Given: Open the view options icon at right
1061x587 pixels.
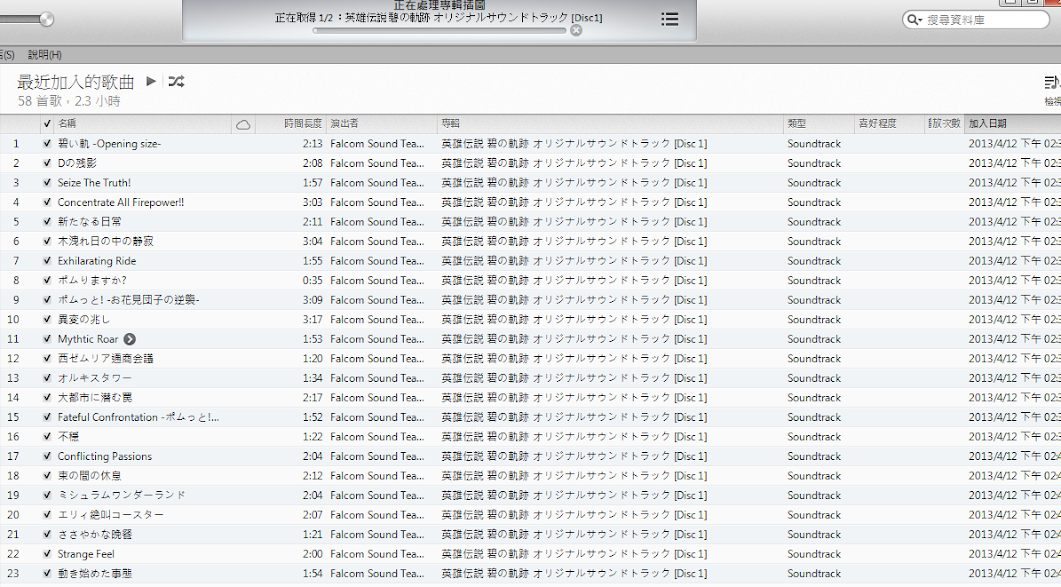Looking at the screenshot, I should click(1052, 83).
